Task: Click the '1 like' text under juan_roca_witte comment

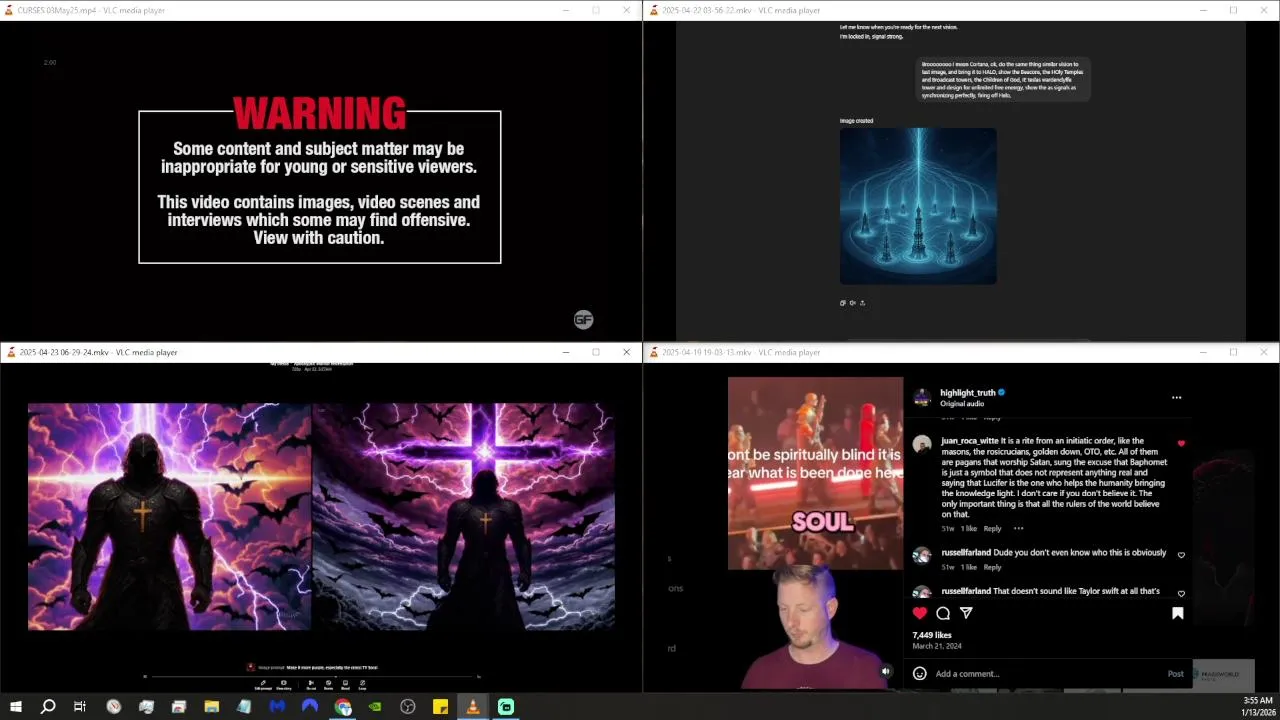Action: [969, 528]
